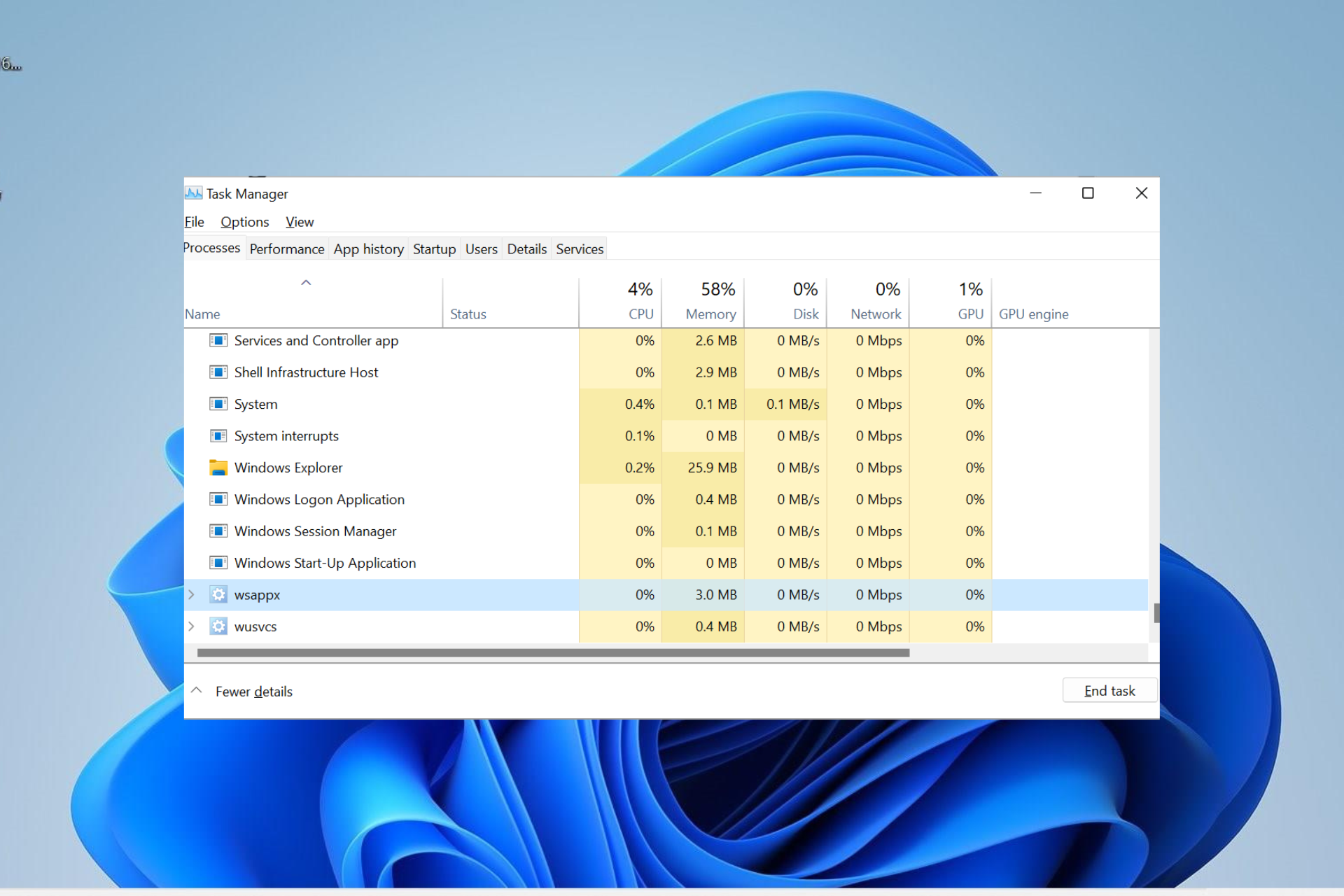Open the Options menu
1344x896 pixels.
pos(244,222)
